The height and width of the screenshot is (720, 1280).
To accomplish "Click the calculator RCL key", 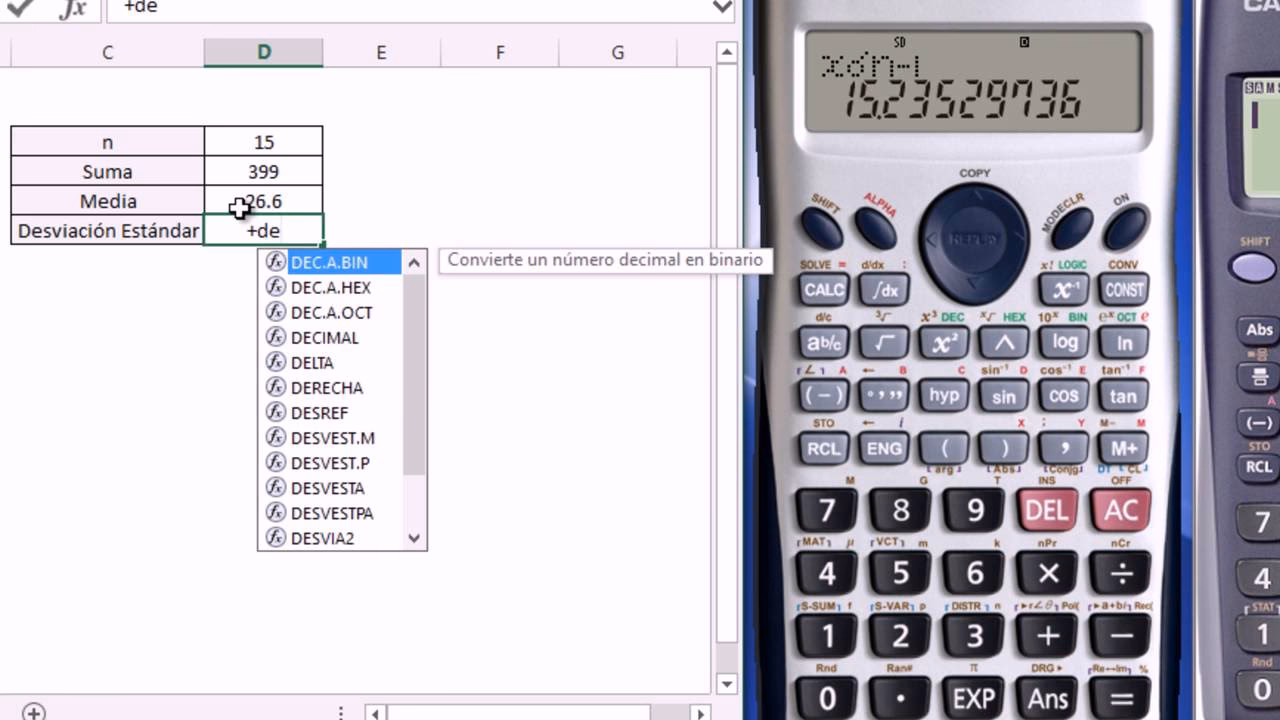I will point(824,448).
